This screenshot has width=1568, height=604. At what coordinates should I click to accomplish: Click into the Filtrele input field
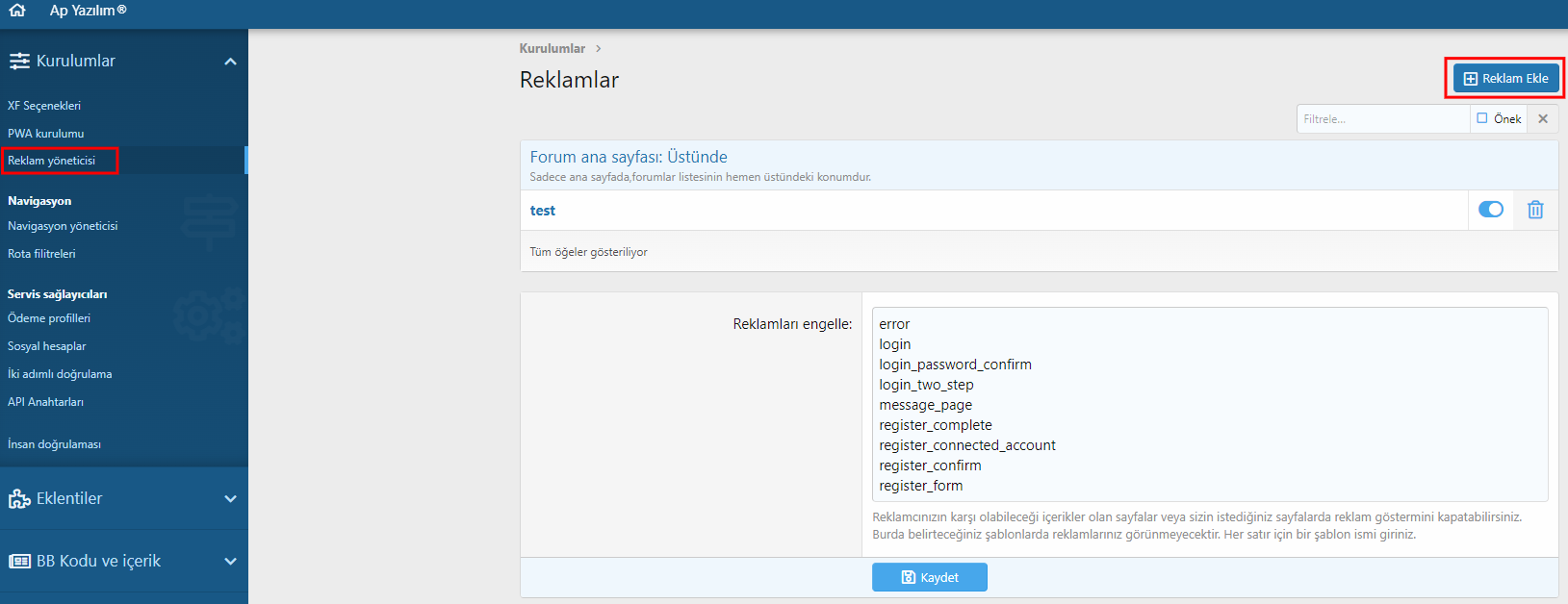(x=1383, y=119)
